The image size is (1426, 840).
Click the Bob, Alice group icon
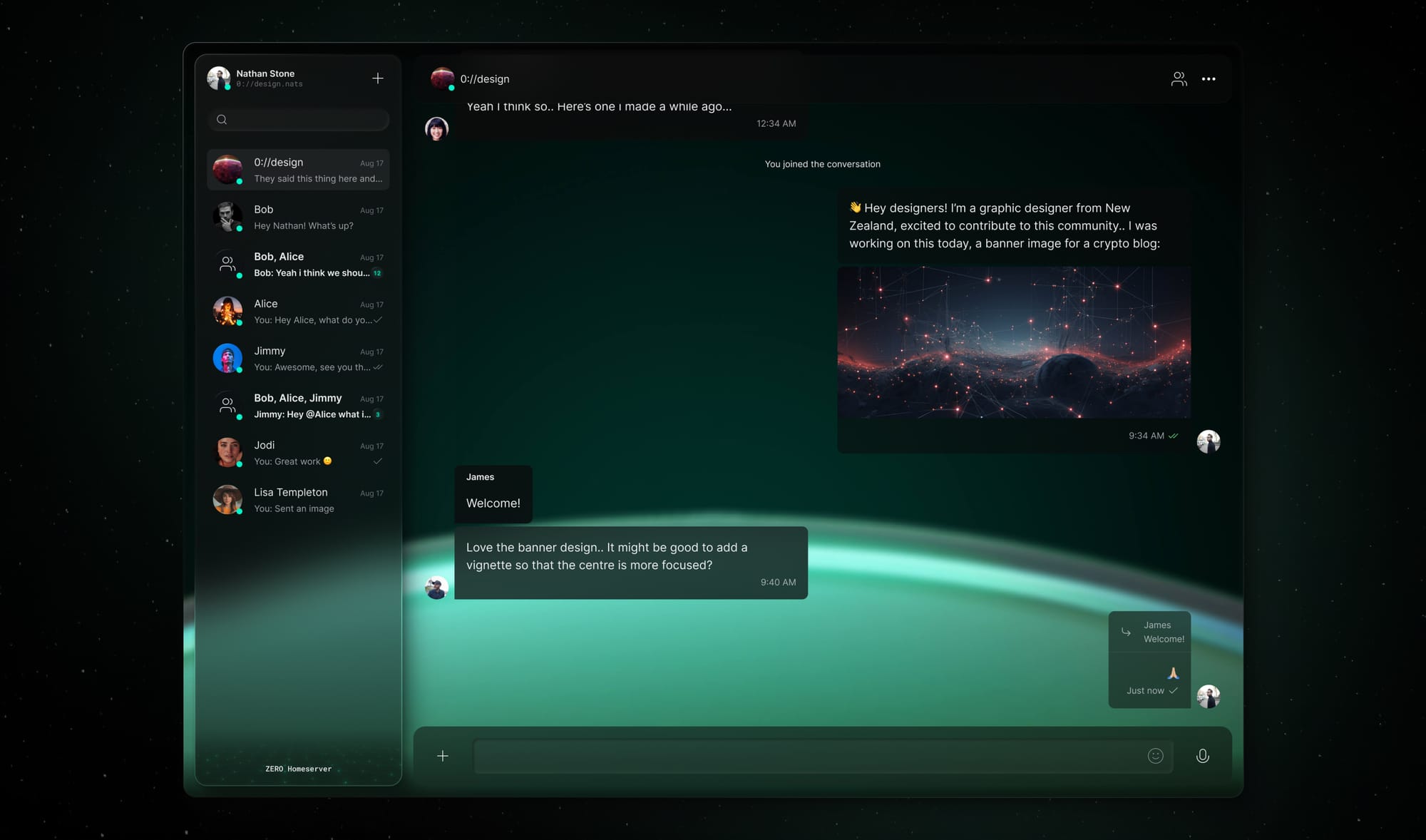227,264
